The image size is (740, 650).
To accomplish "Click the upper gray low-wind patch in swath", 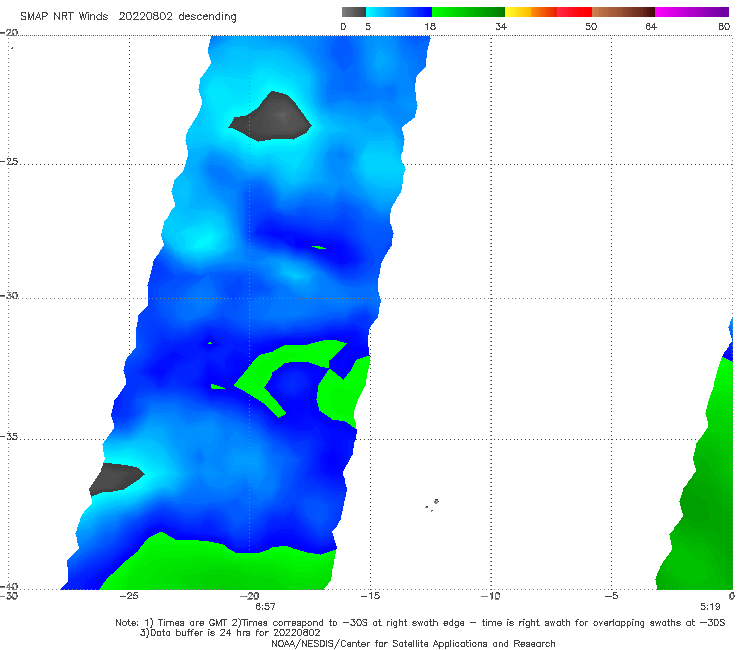I will click(274, 118).
